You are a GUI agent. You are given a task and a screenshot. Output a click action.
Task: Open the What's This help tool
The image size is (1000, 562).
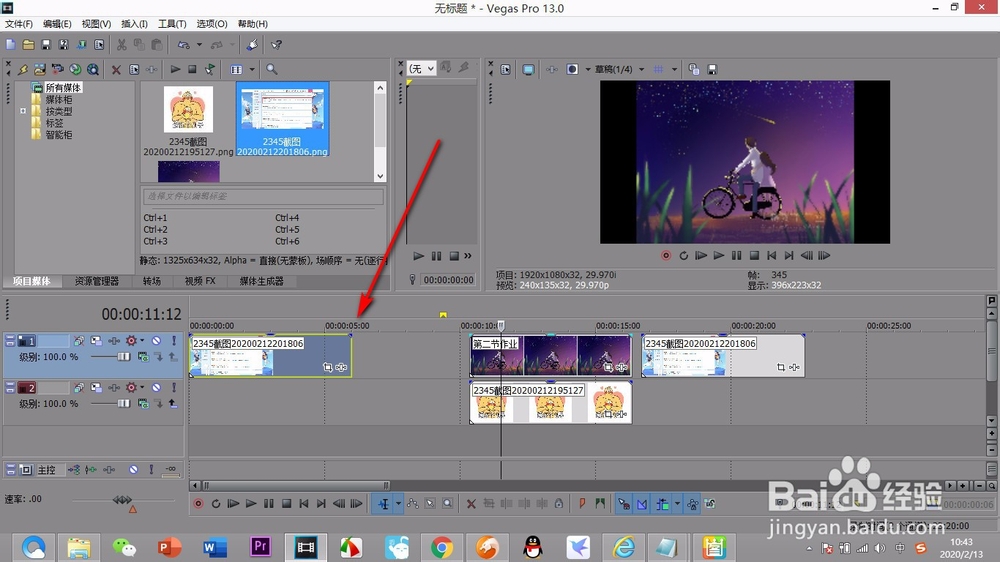[276, 45]
